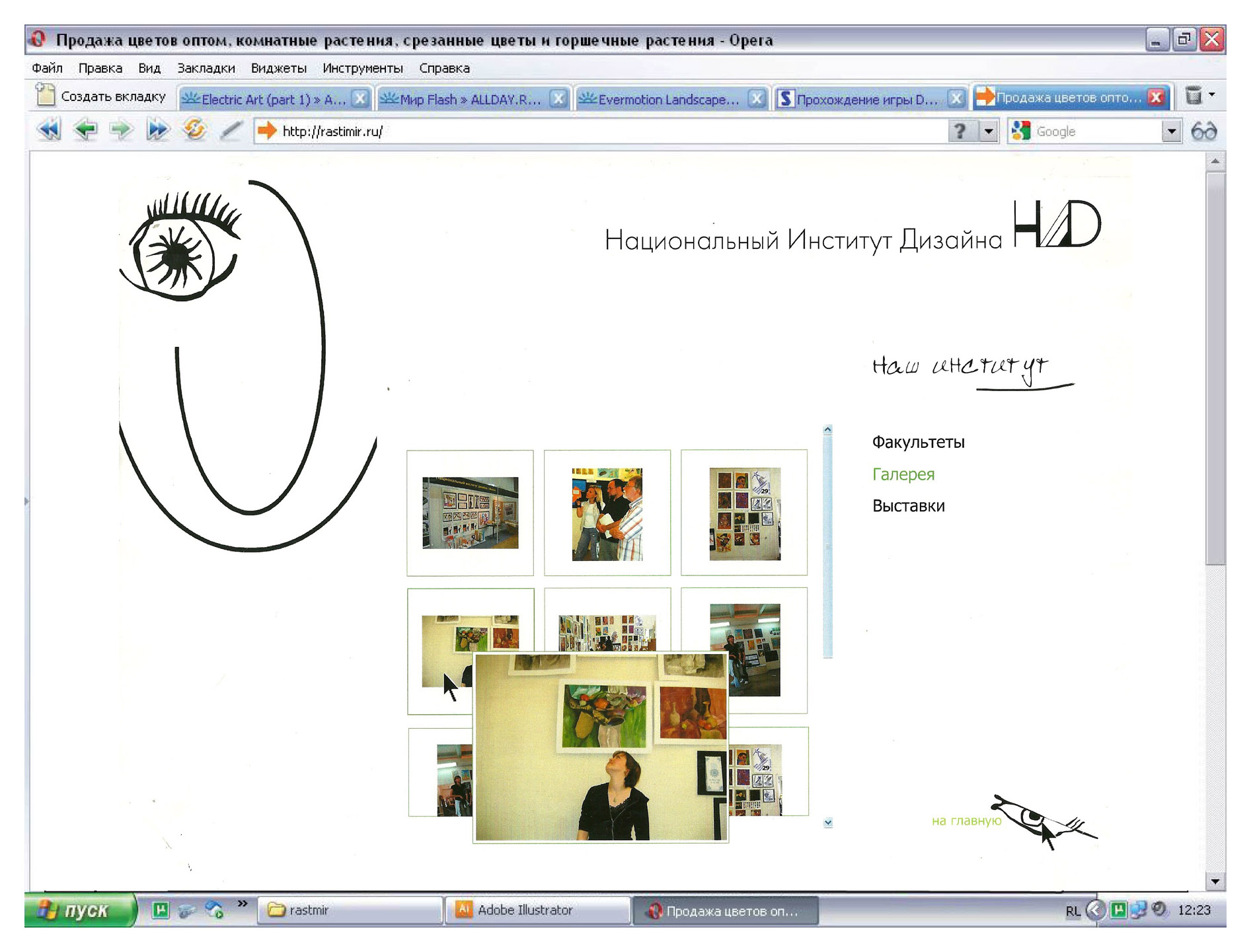This screenshot has width=1253, height=952.
Task: Click the fast forward navigation button
Action: pos(157,129)
